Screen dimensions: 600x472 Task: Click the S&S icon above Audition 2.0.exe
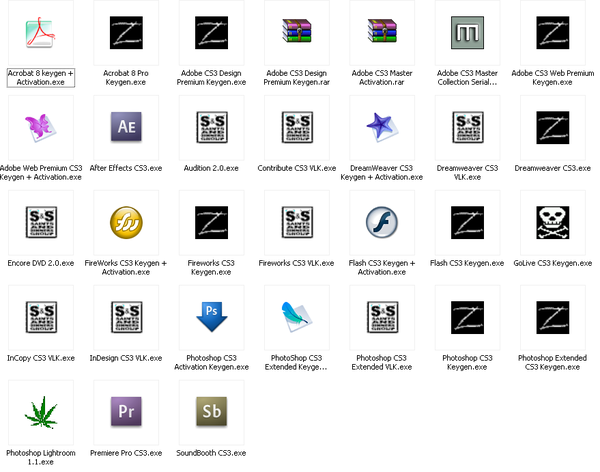point(212,127)
